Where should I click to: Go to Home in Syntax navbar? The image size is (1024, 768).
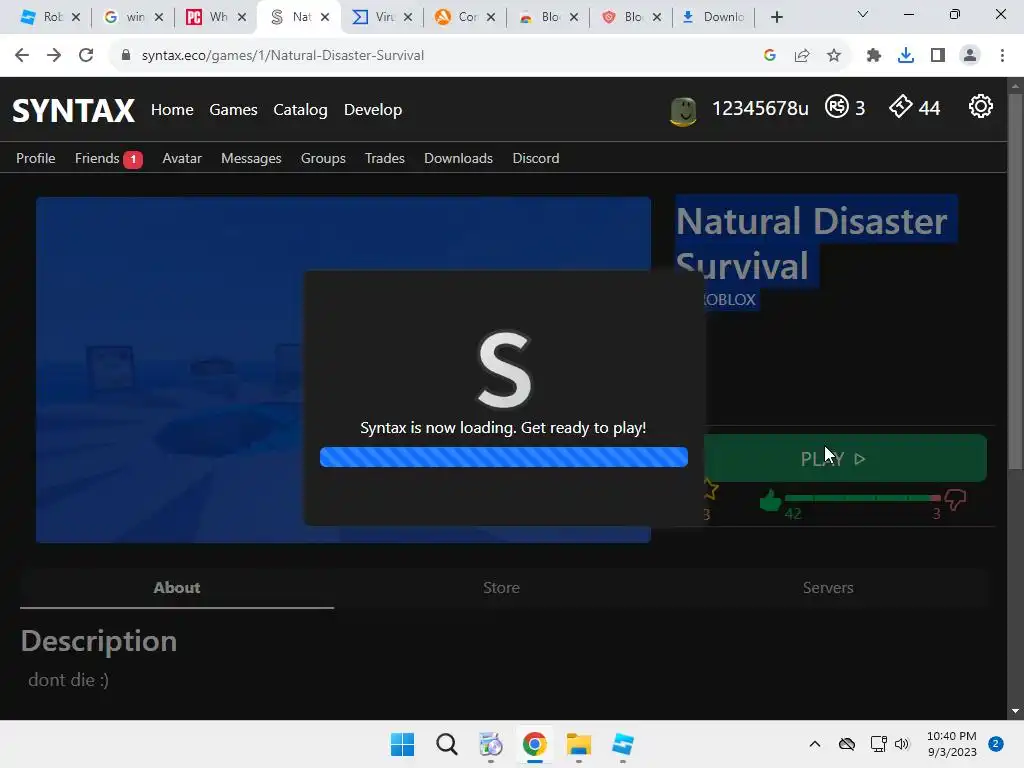click(x=172, y=110)
